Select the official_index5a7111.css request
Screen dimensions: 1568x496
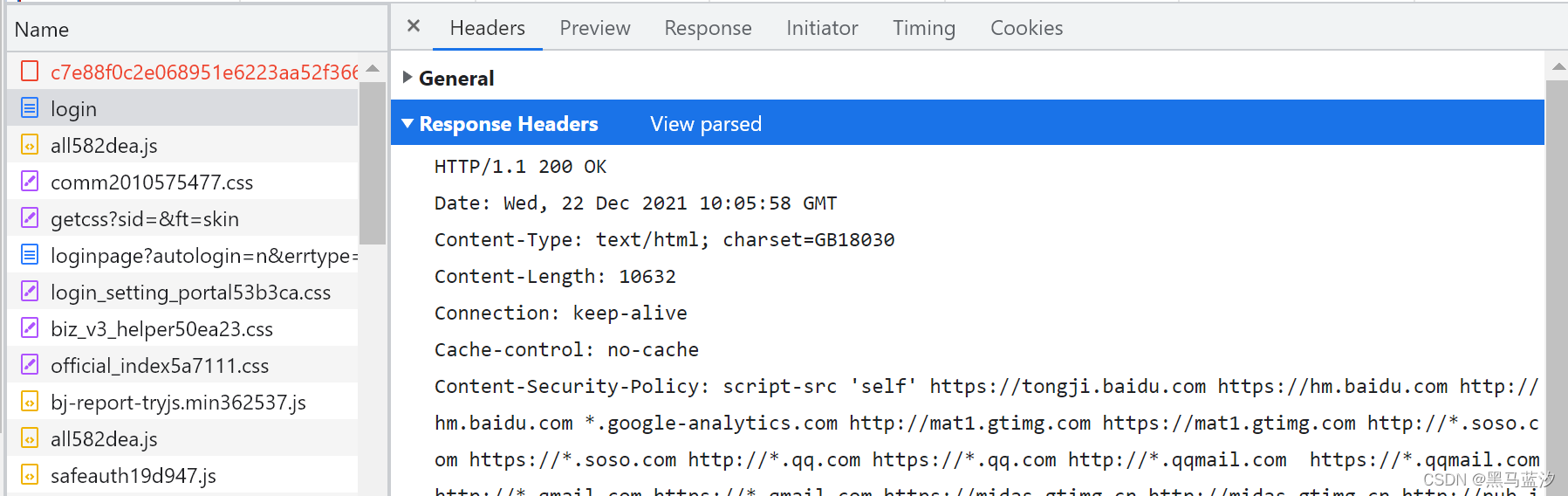coord(160,366)
